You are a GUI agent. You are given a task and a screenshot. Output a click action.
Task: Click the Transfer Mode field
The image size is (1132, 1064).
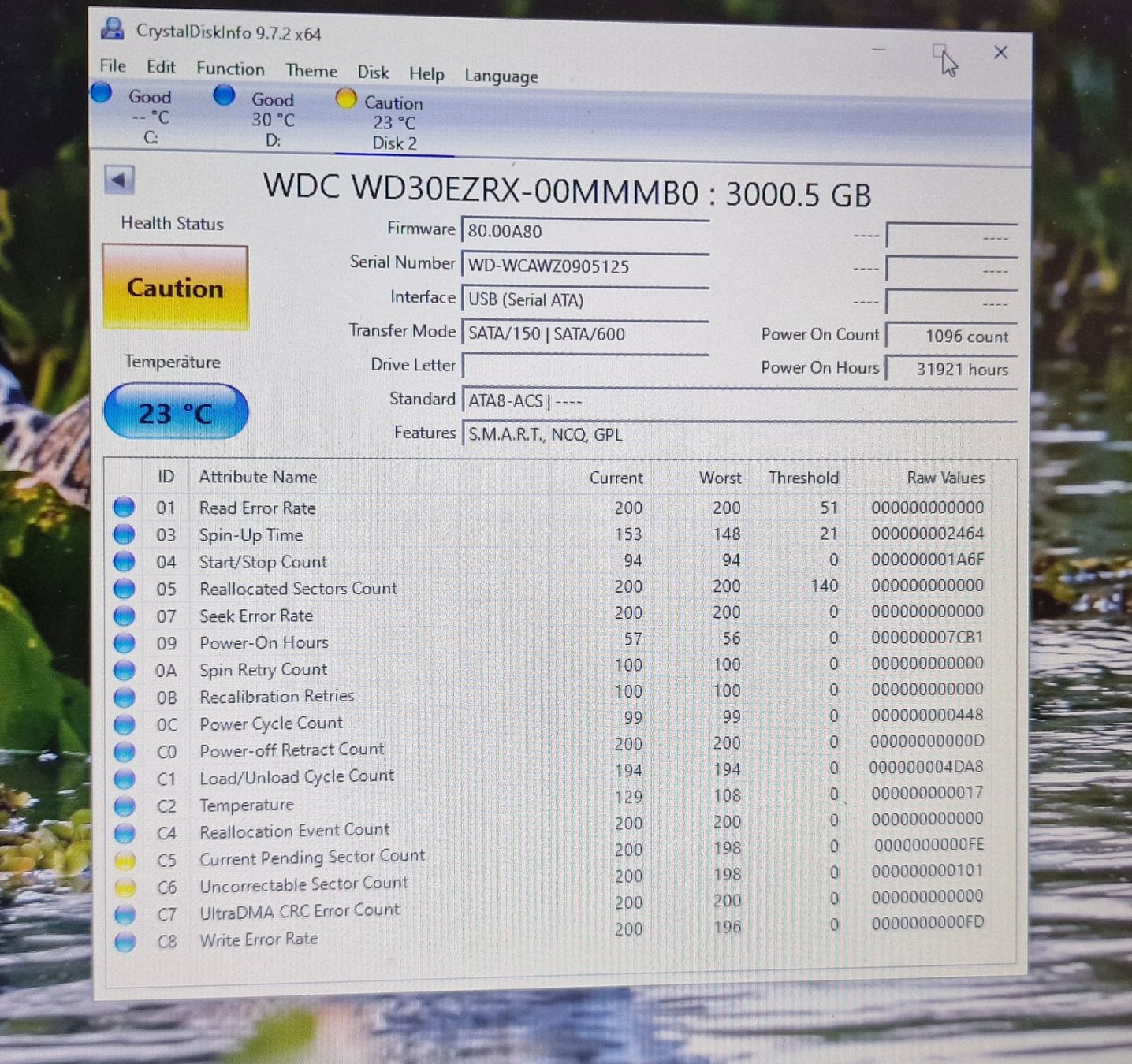click(x=585, y=333)
